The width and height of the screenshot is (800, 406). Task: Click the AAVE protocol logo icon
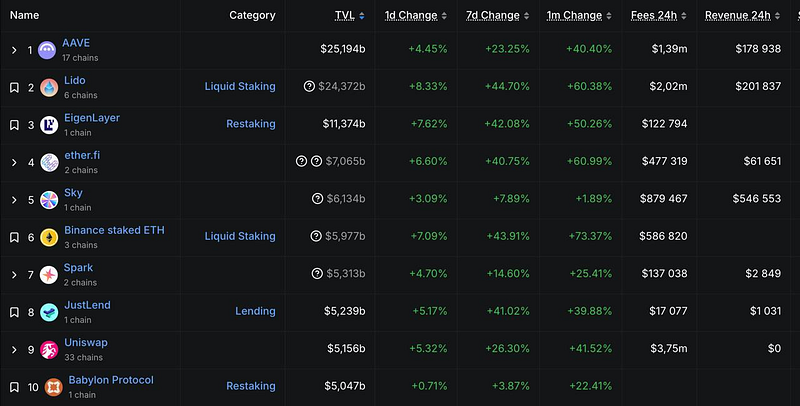[x=47, y=50]
